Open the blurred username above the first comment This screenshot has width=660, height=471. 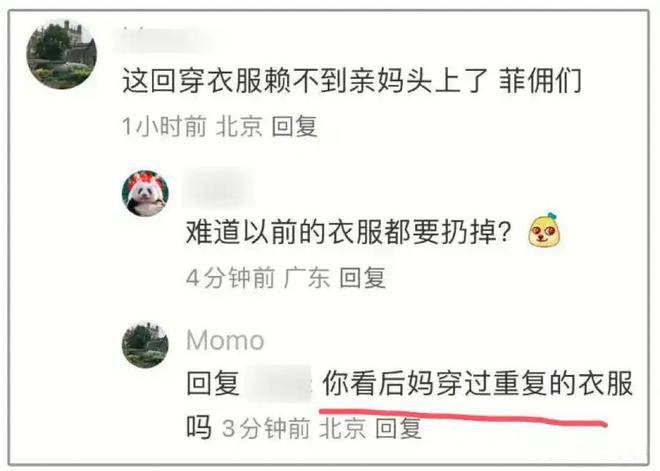(x=164, y=40)
